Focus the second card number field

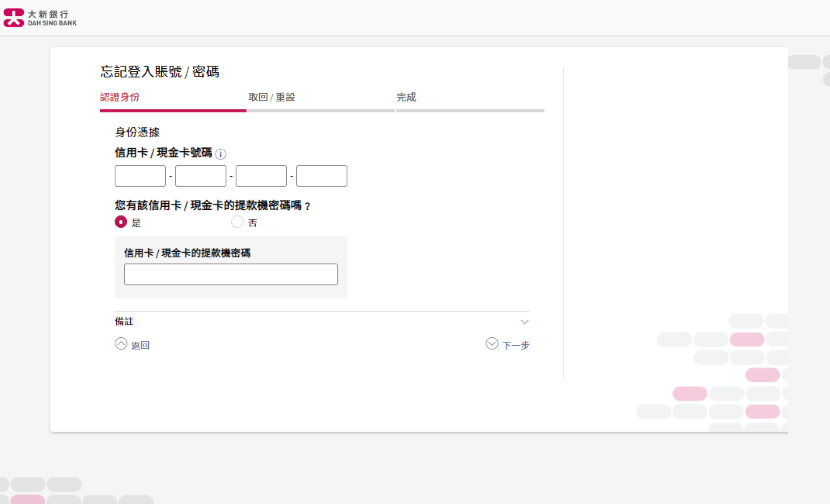pyautogui.click(x=201, y=176)
